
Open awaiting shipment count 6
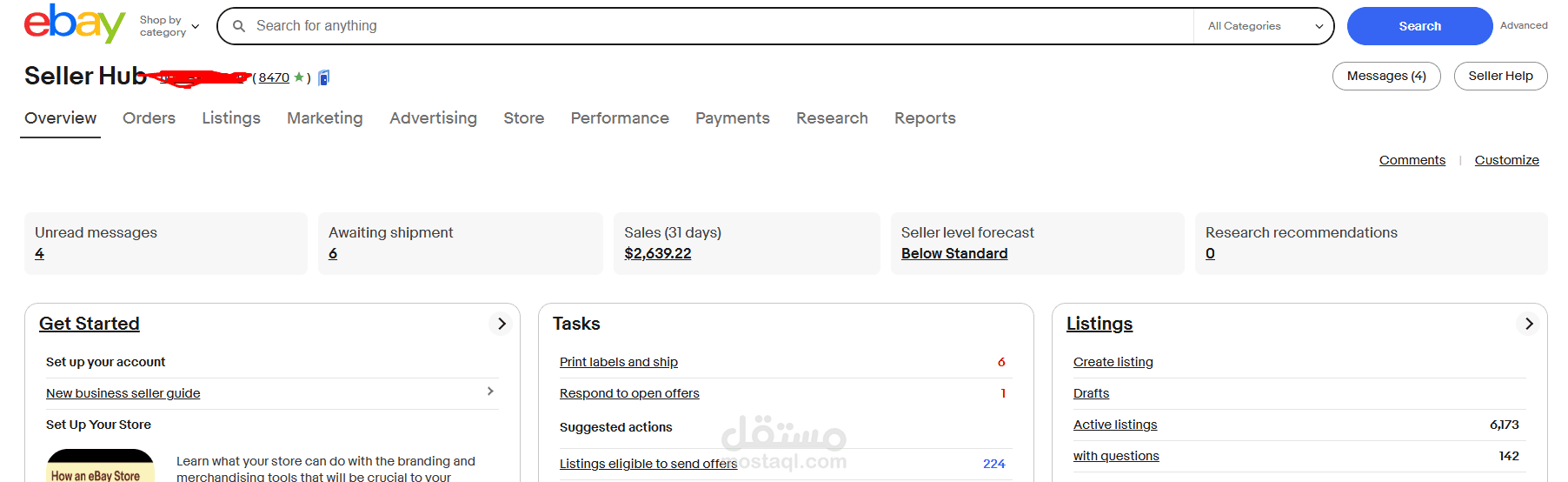333,253
